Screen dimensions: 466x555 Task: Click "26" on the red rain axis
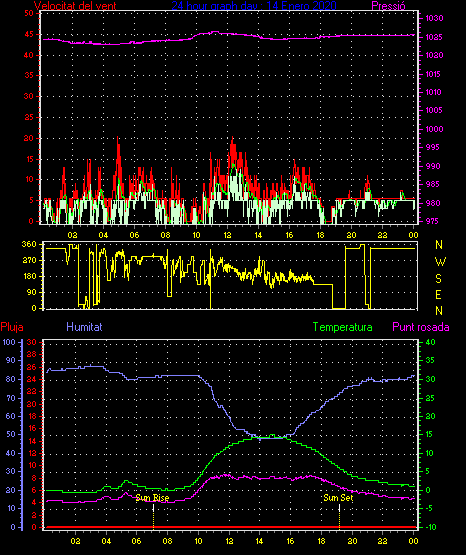[31, 367]
